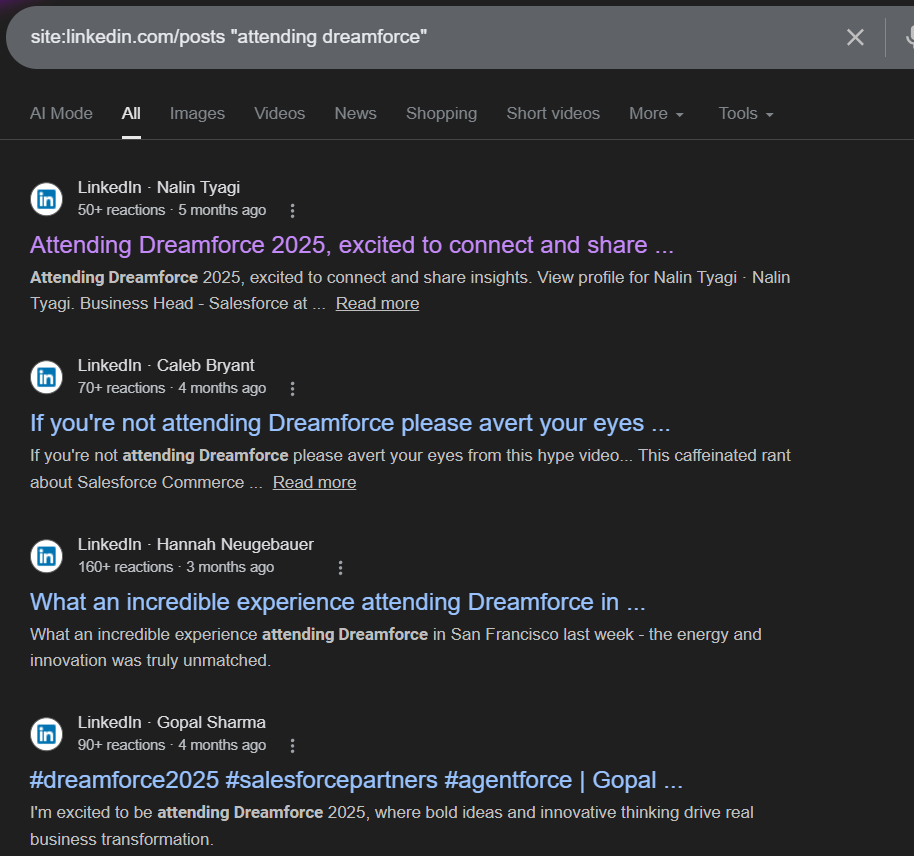Viewport: 914px width, 856px height.
Task: Switch to the News tab
Action: 355,114
